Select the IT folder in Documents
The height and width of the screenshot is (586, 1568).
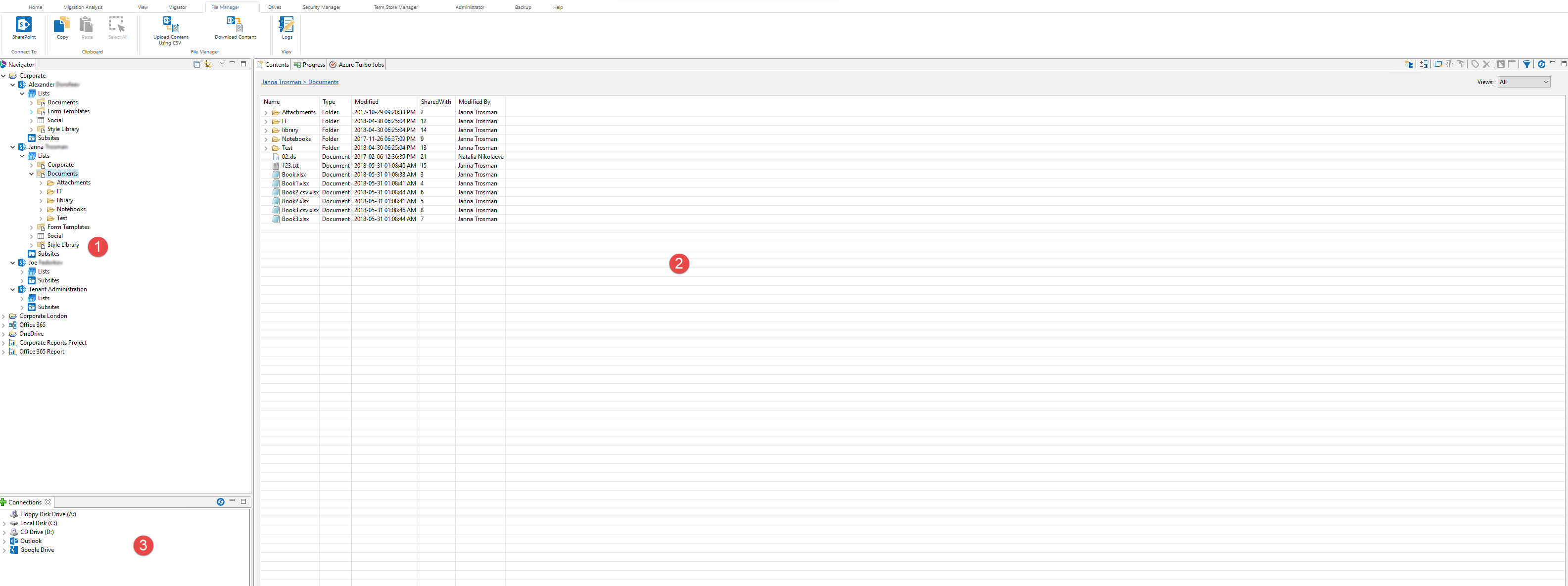pos(60,191)
